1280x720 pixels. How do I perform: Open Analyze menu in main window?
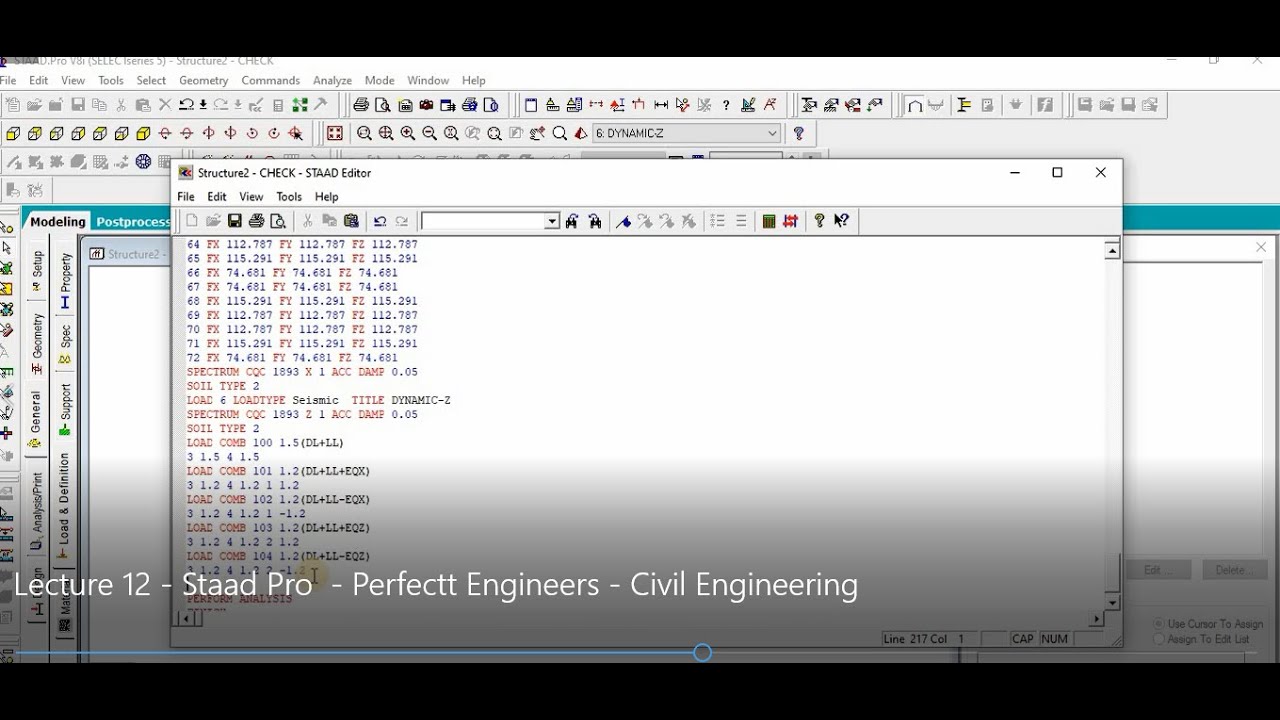tap(332, 80)
